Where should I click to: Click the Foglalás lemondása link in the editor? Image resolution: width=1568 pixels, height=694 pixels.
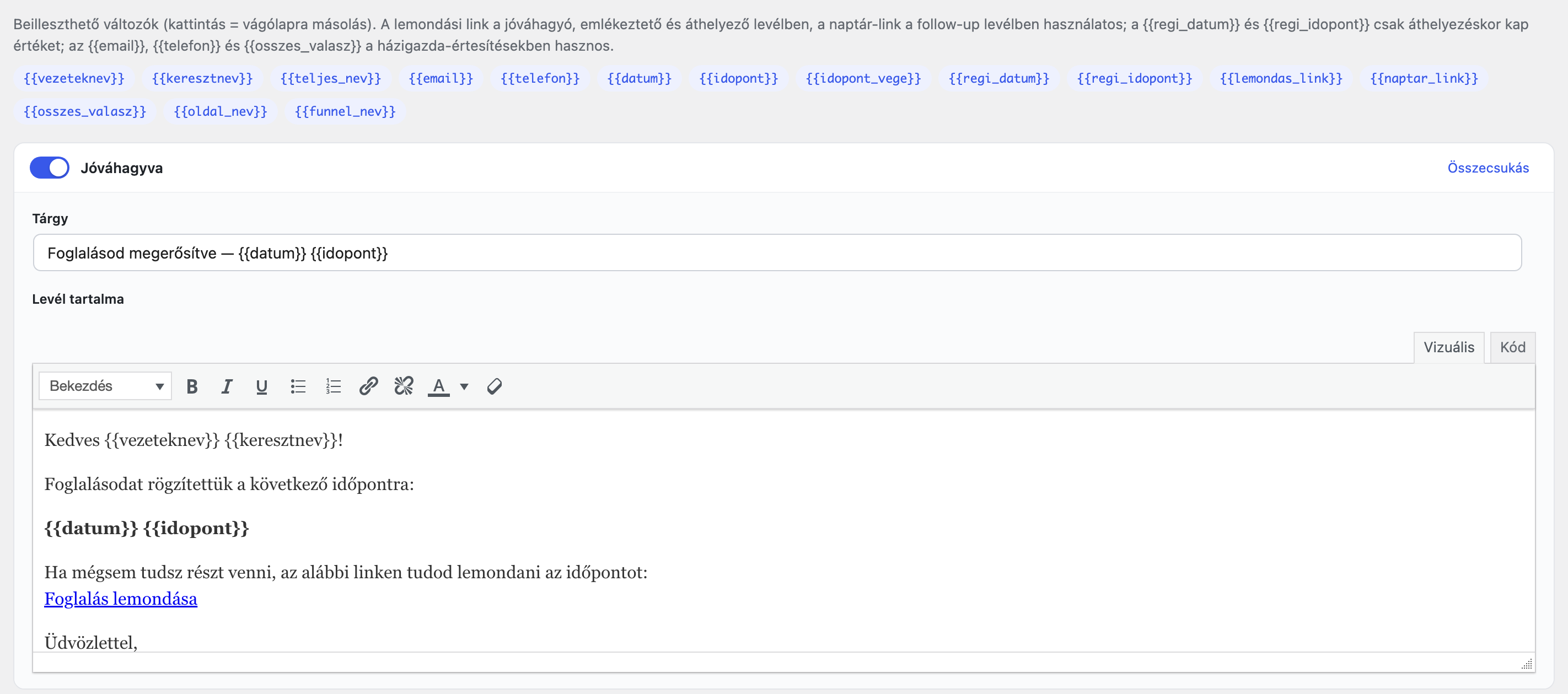coord(121,599)
